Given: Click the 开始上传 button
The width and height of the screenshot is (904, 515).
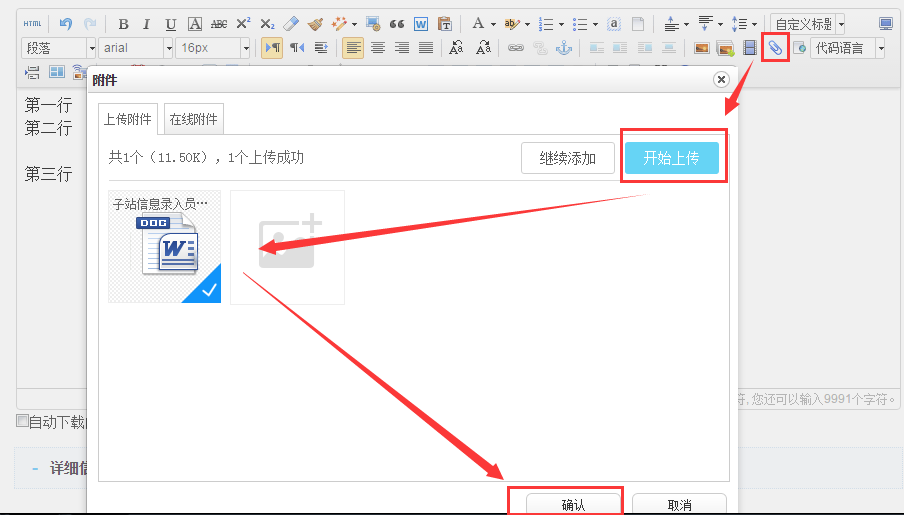Looking at the screenshot, I should (671, 158).
